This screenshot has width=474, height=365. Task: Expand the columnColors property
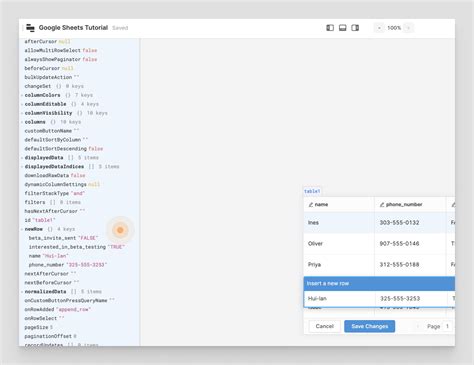(22, 95)
